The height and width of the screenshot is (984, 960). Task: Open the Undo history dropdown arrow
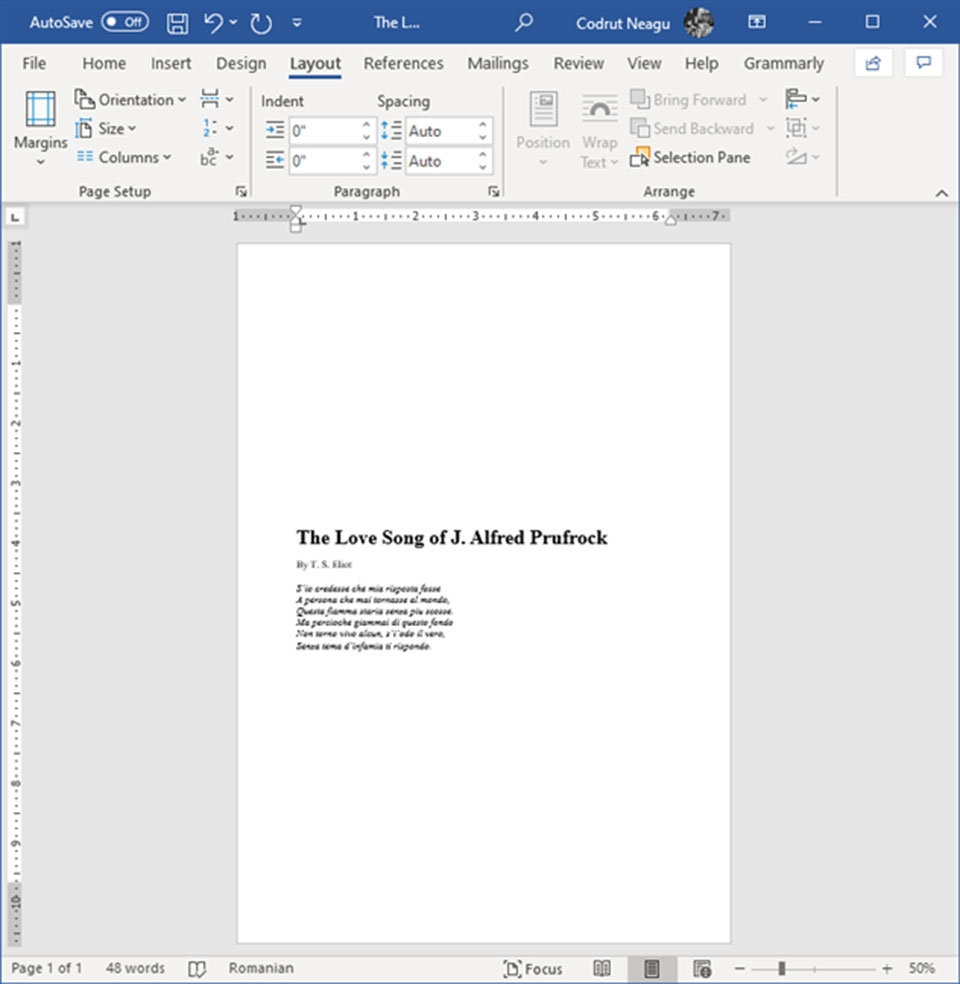click(233, 23)
